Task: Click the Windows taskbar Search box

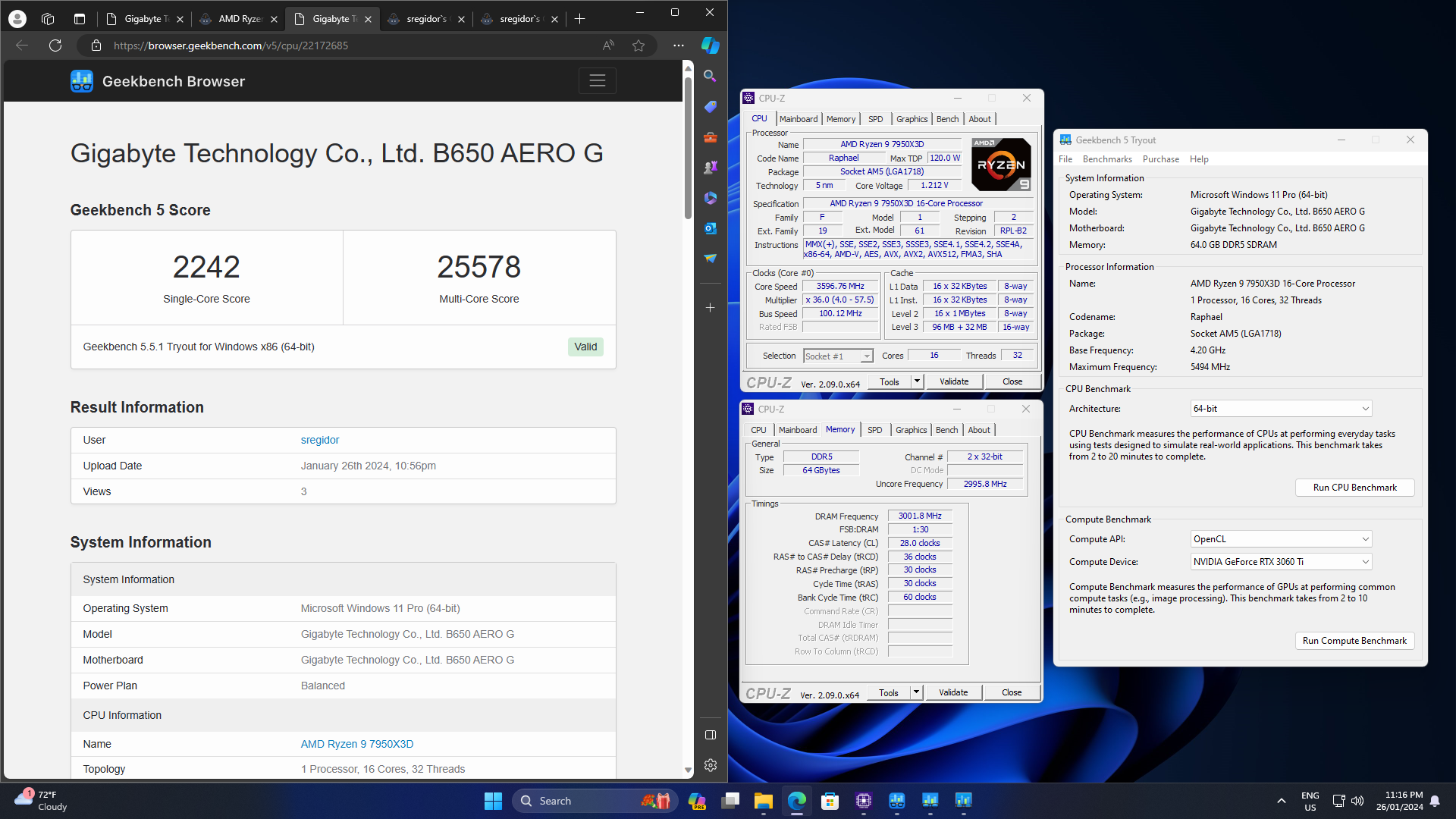Action: 595,801
